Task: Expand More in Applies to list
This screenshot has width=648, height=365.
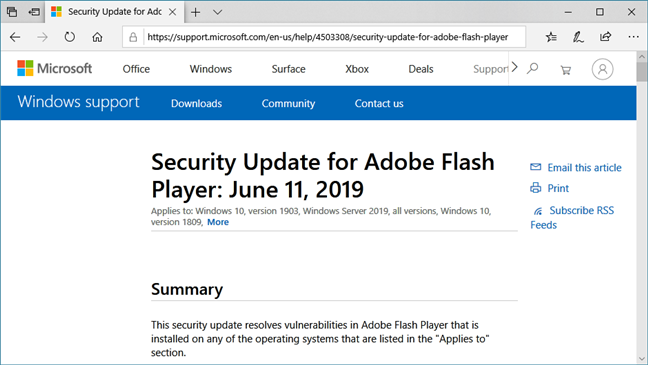Action: (x=218, y=222)
